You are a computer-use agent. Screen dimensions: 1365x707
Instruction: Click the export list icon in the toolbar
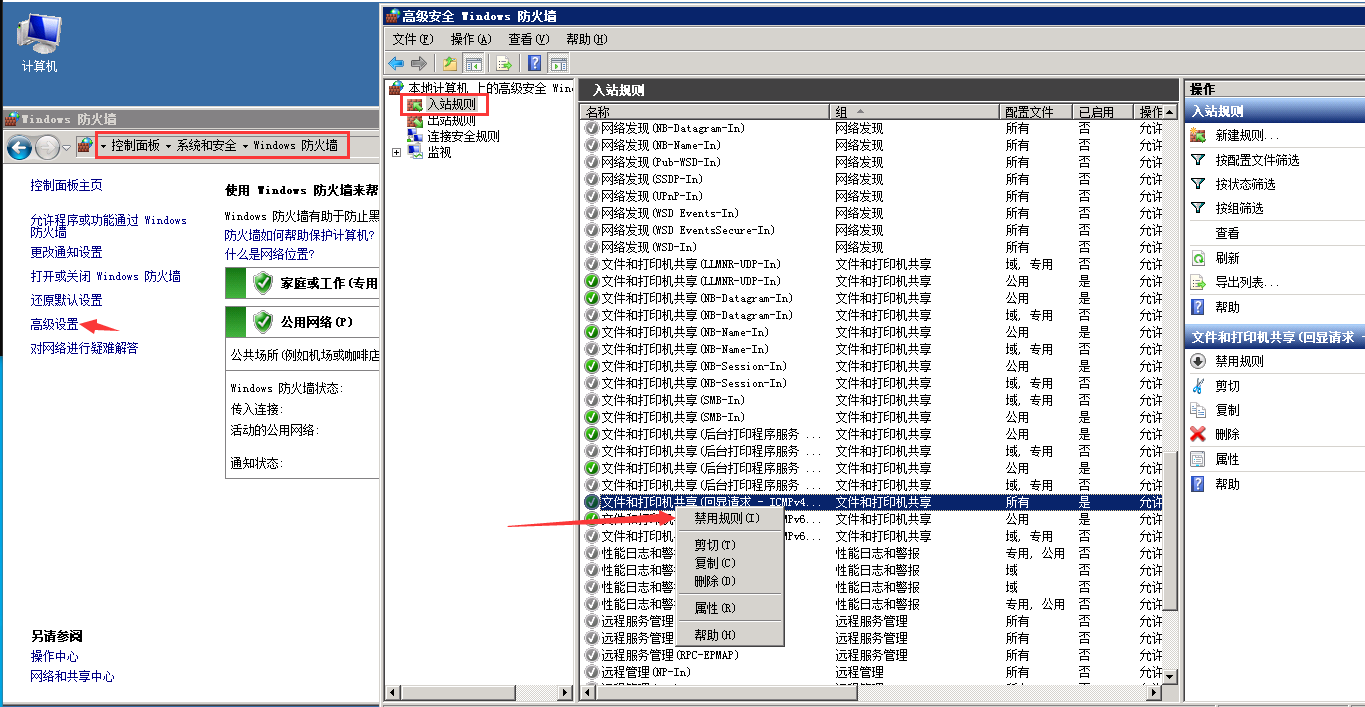505,63
